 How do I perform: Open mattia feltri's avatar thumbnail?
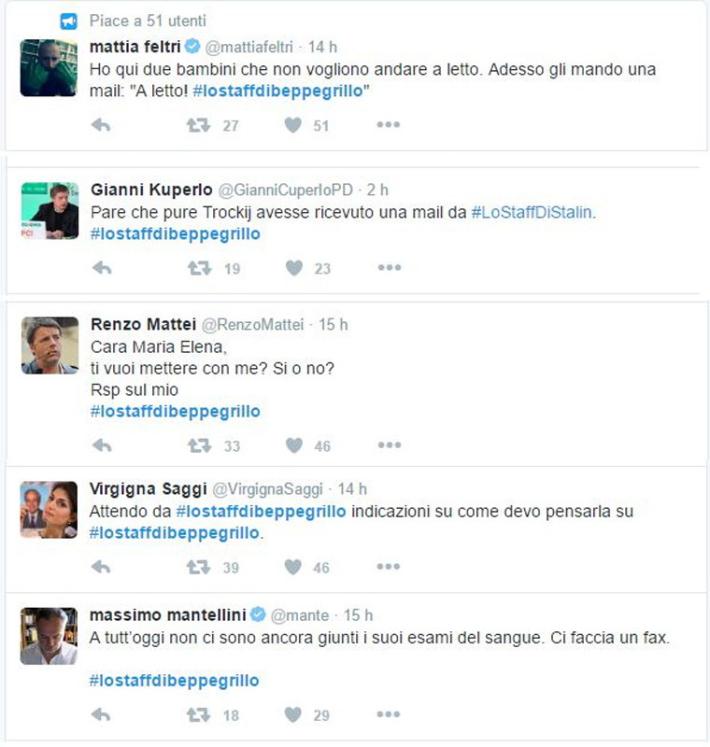coord(49,68)
